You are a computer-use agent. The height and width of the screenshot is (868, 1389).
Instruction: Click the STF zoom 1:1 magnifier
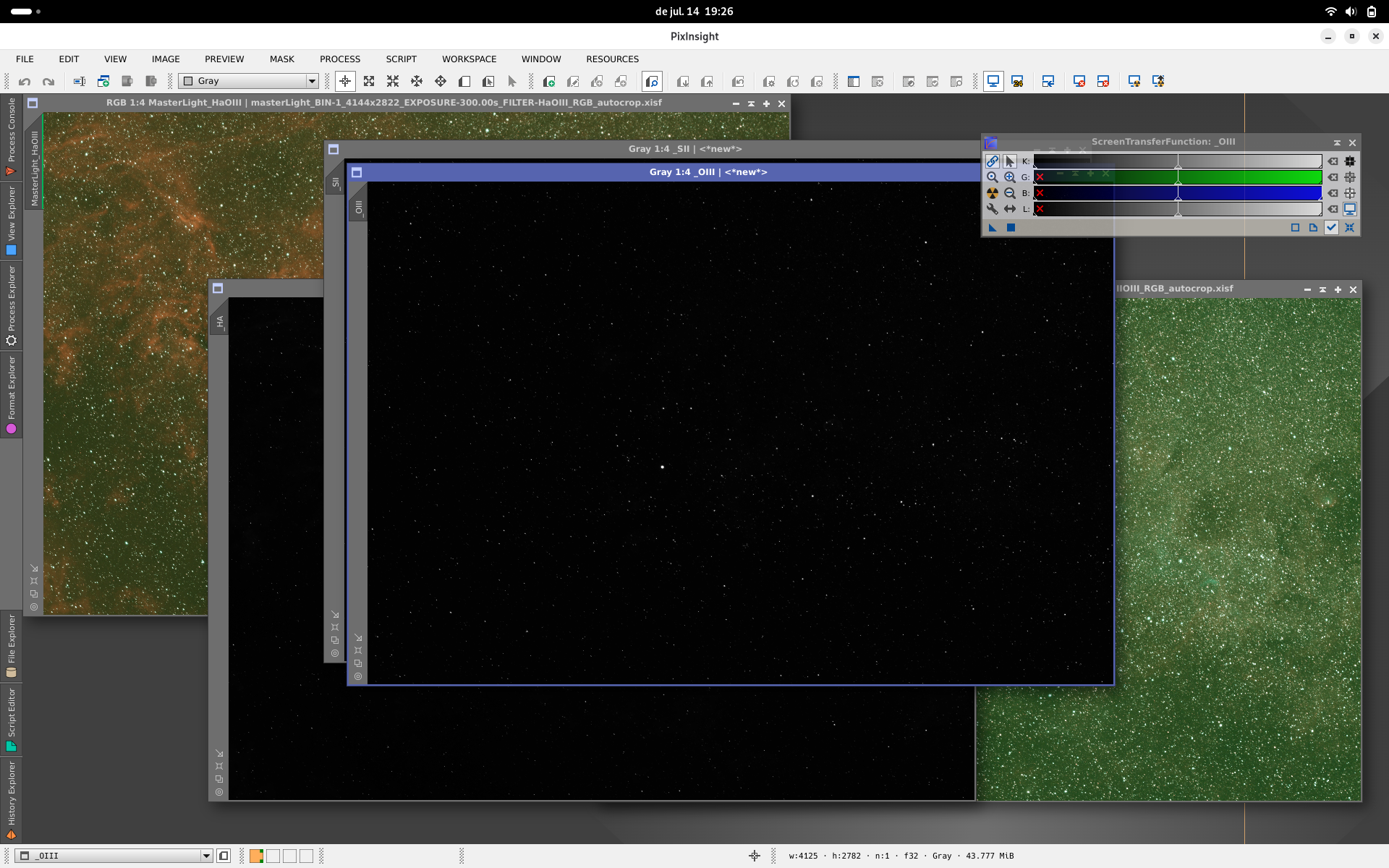click(x=992, y=177)
